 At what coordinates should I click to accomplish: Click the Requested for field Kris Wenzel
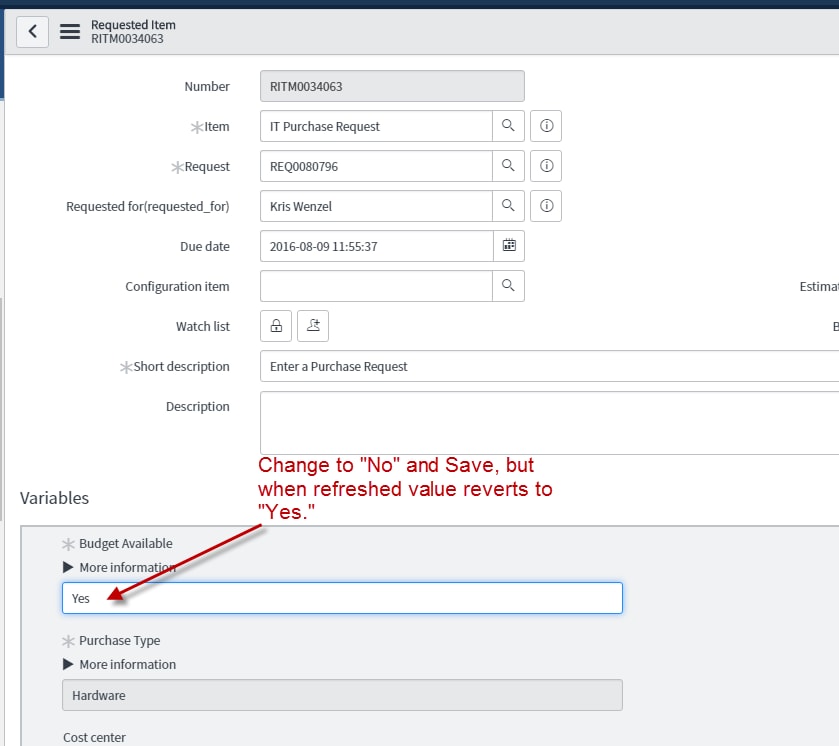coord(376,207)
